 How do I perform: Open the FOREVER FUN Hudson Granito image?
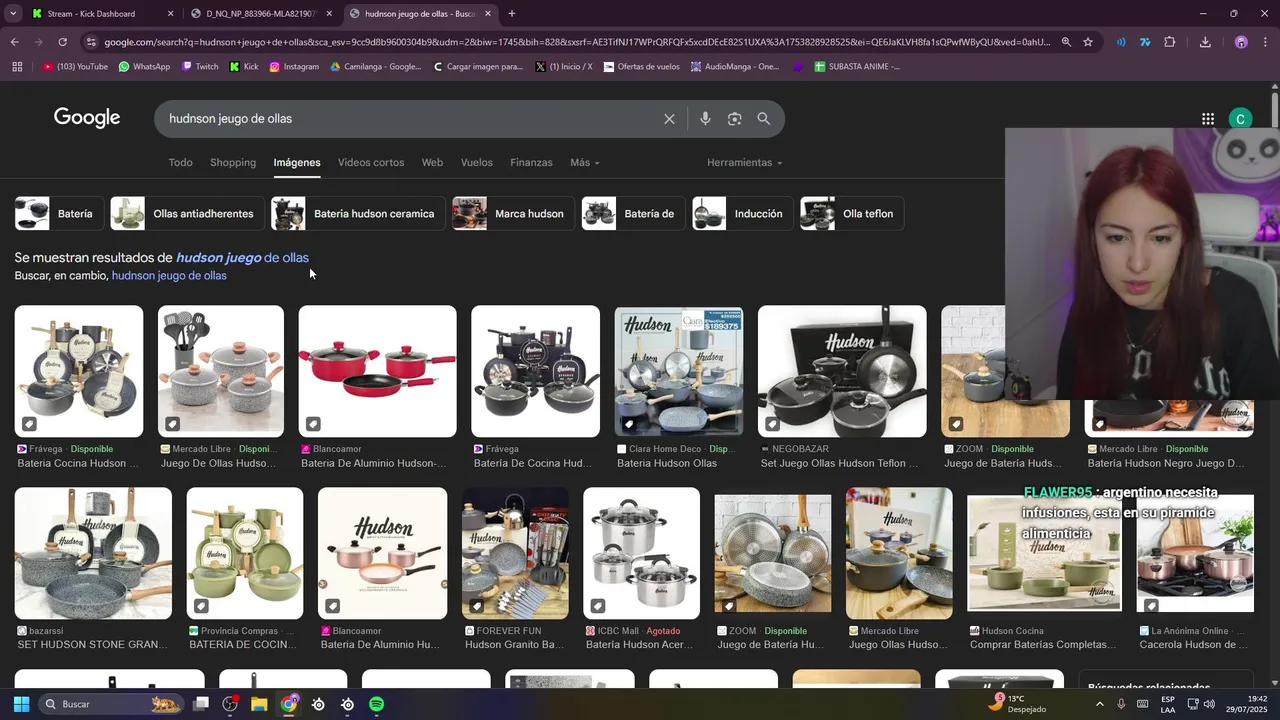(515, 553)
